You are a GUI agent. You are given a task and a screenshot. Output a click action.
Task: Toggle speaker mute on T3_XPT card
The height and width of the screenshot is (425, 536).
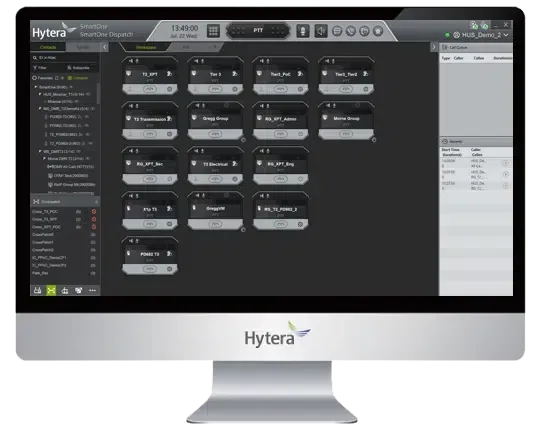[131, 61]
